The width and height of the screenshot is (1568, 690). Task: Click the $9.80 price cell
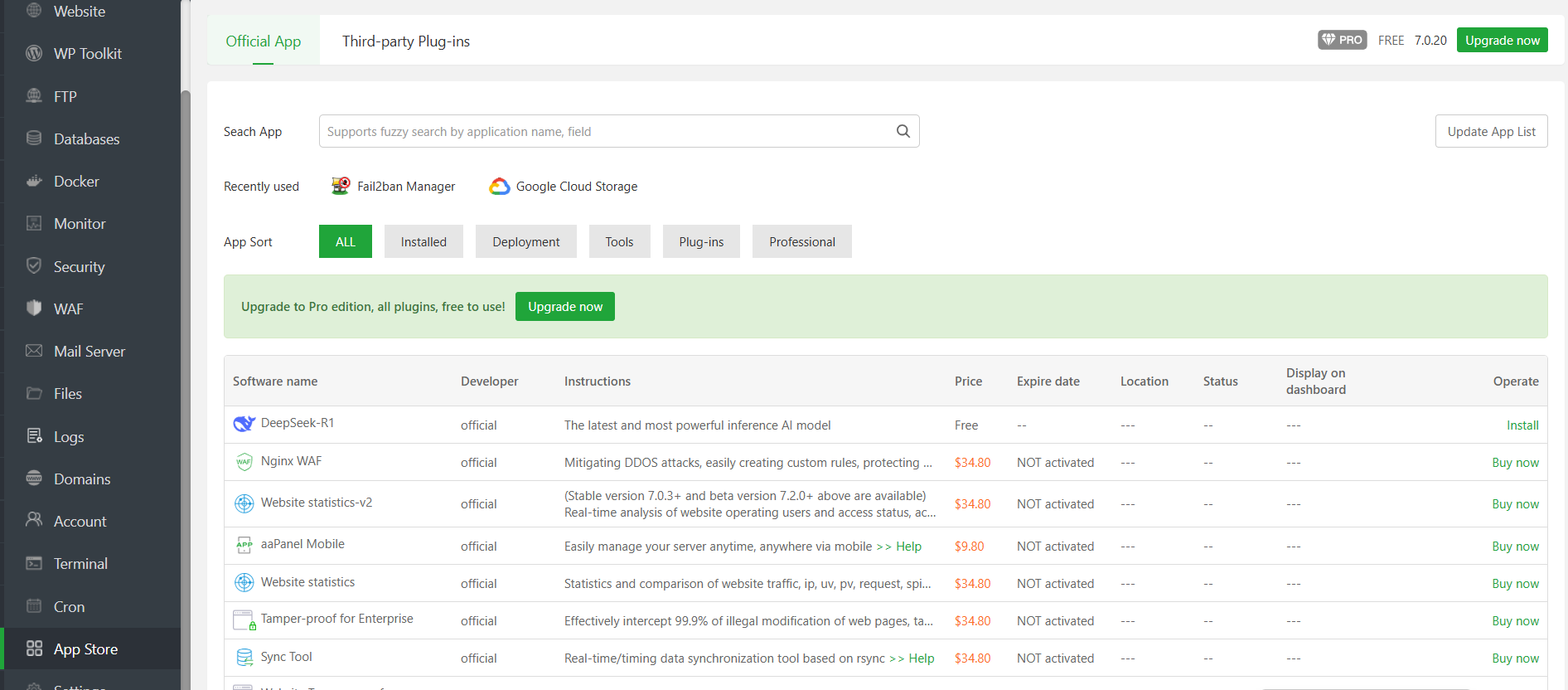(x=969, y=546)
